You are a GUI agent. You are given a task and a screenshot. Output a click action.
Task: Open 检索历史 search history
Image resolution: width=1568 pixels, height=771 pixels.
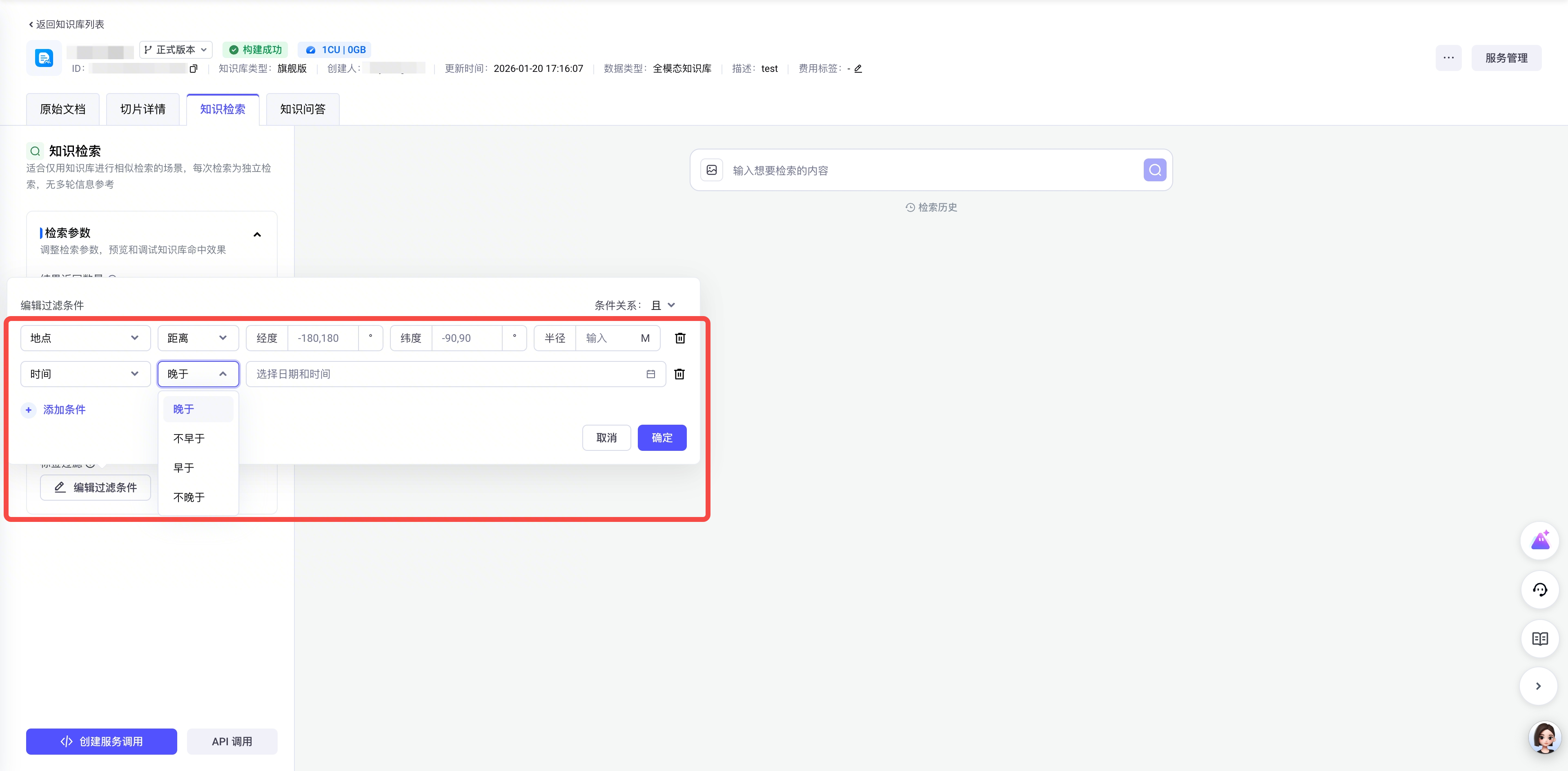[x=931, y=207]
